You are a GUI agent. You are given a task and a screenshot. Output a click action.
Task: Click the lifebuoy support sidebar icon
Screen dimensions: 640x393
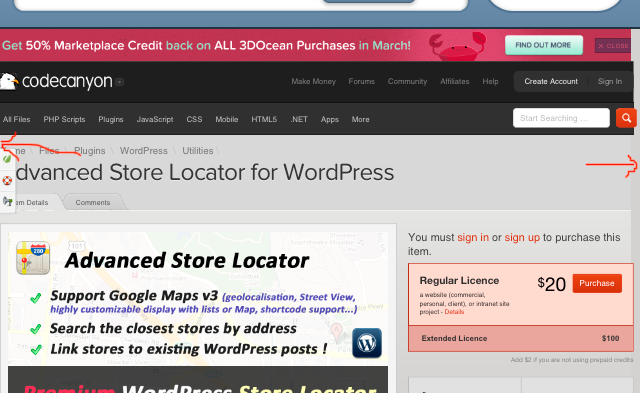point(7,180)
